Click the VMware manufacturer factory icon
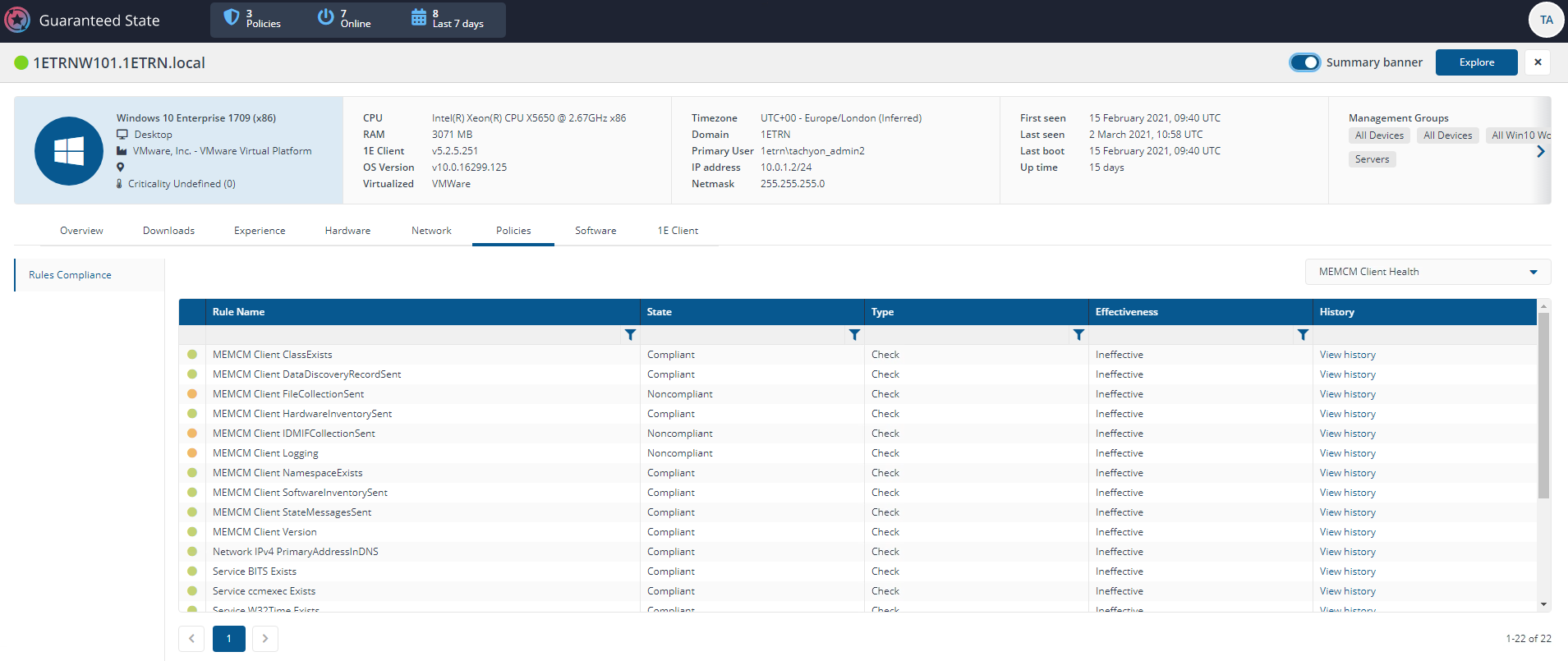 coord(122,151)
